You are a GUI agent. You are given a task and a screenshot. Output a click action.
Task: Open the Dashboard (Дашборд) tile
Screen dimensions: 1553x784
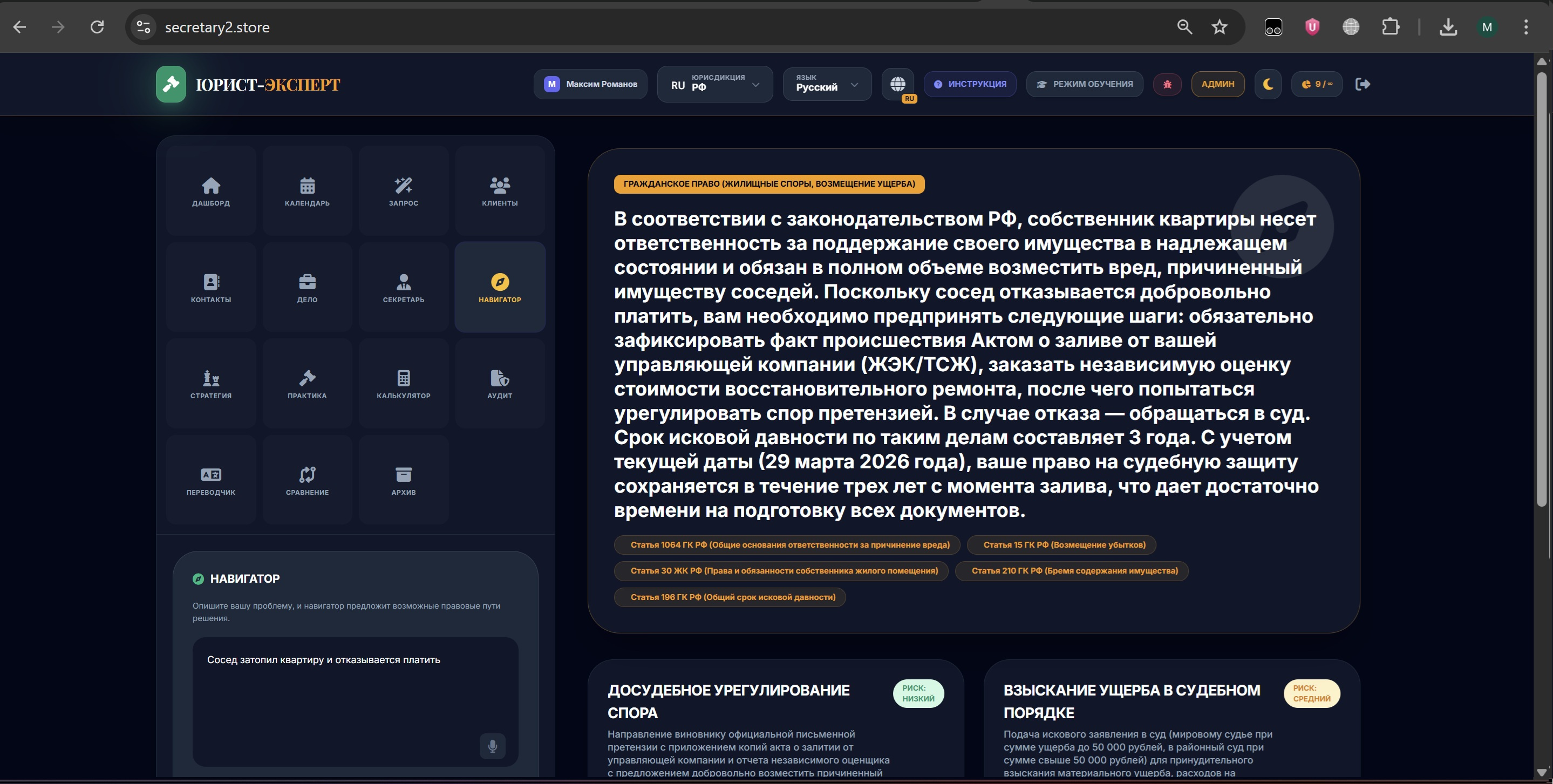(x=210, y=191)
